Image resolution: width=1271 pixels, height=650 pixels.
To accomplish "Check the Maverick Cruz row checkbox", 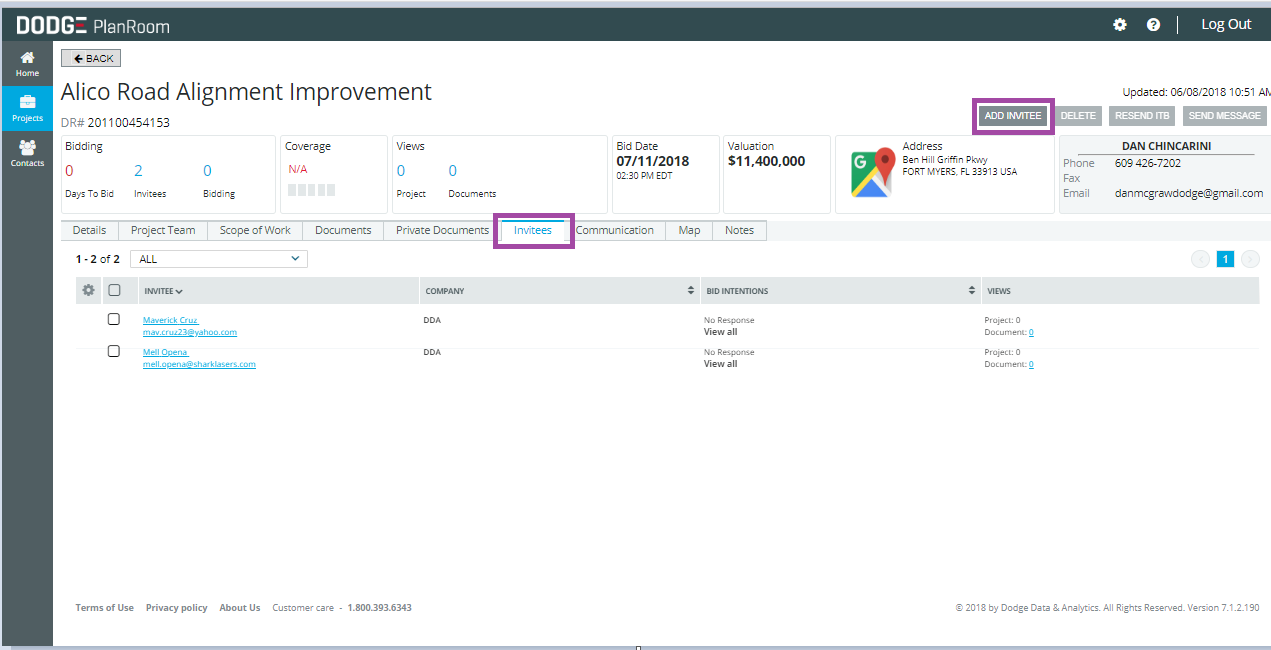I will tap(114, 319).
